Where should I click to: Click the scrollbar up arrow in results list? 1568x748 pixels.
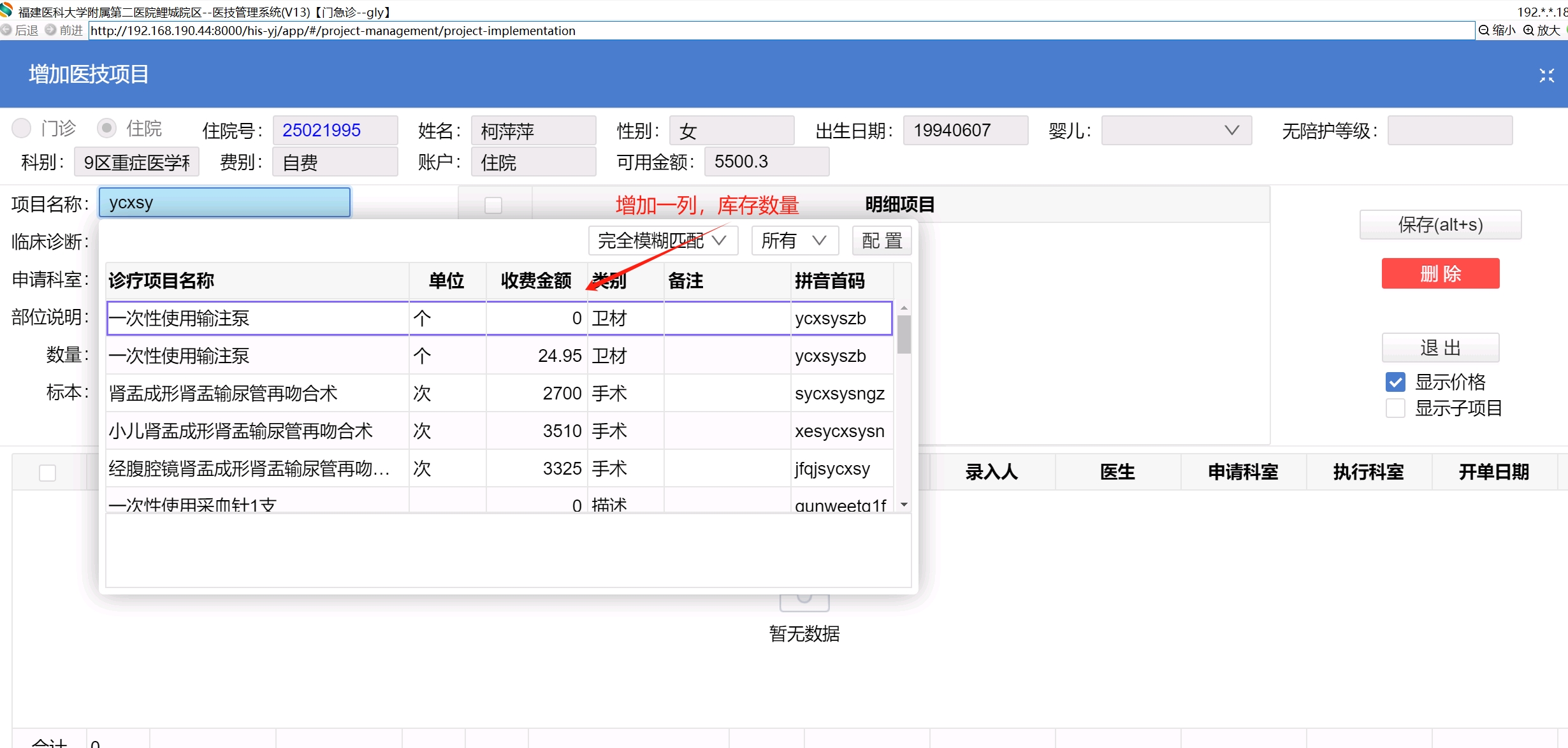click(904, 308)
